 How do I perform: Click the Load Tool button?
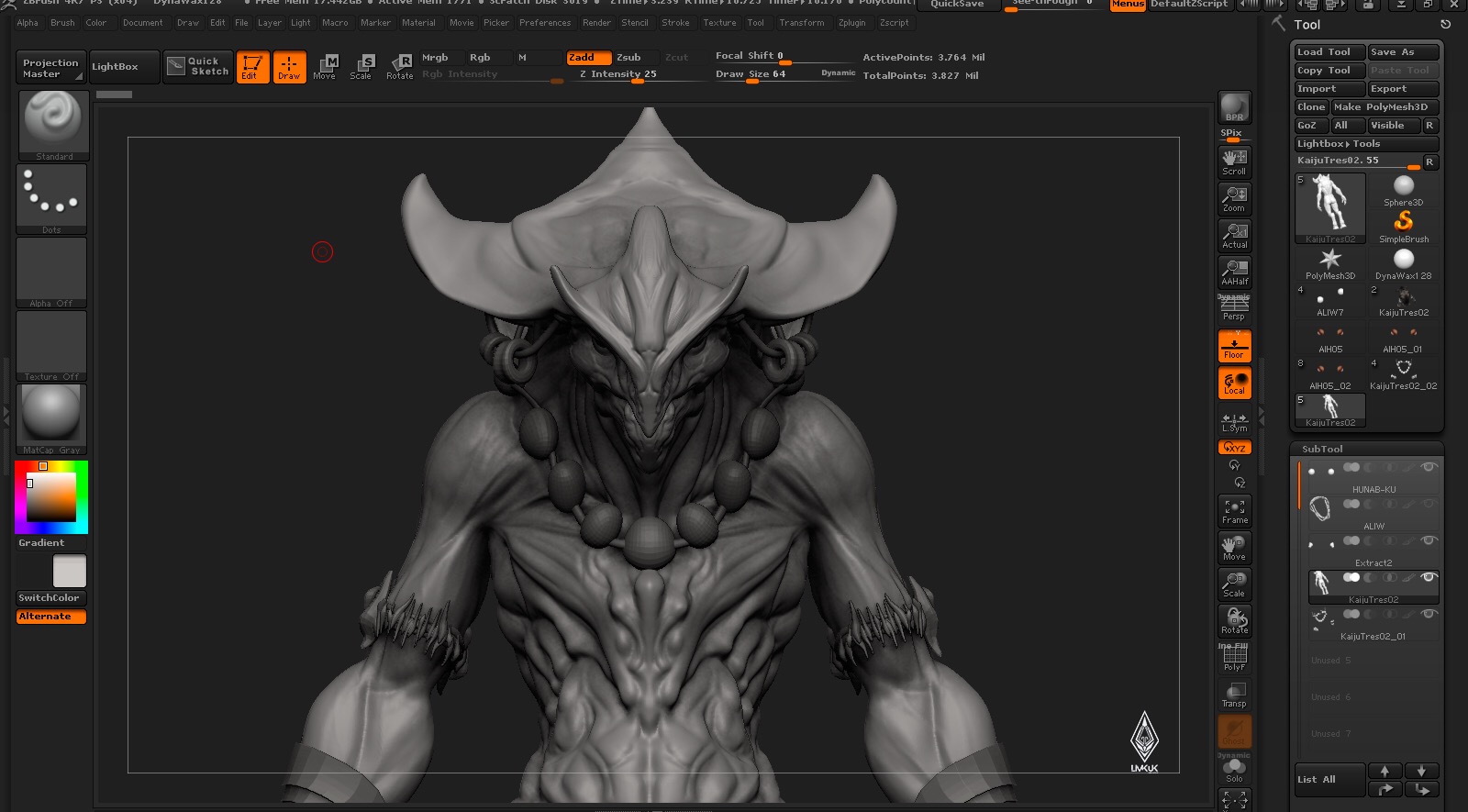point(1329,51)
